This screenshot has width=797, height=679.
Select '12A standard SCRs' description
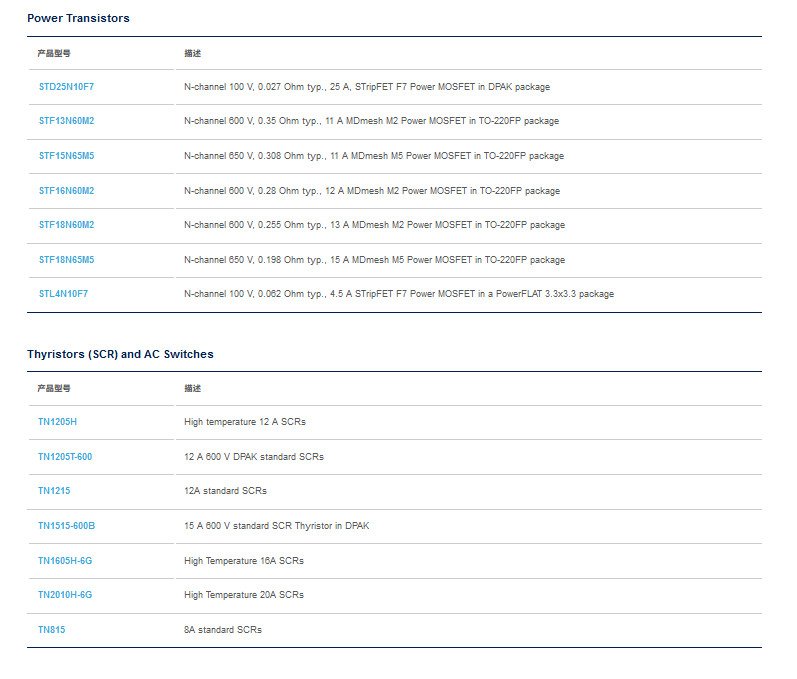pos(226,491)
